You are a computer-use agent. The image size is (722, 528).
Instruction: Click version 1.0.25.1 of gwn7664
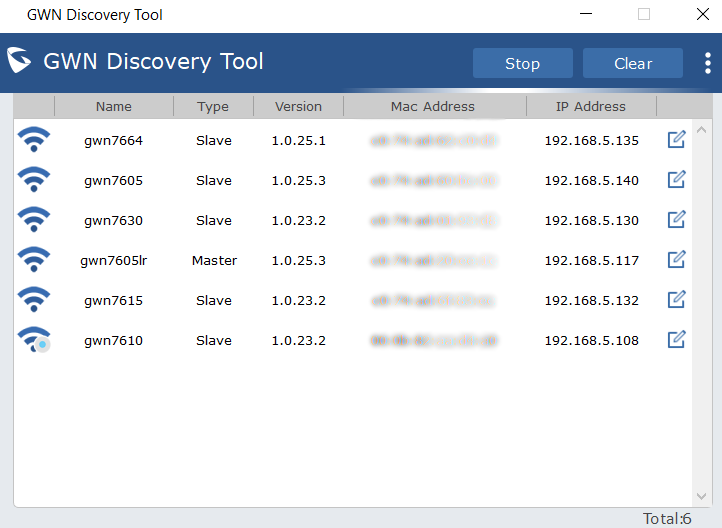pyautogui.click(x=298, y=140)
